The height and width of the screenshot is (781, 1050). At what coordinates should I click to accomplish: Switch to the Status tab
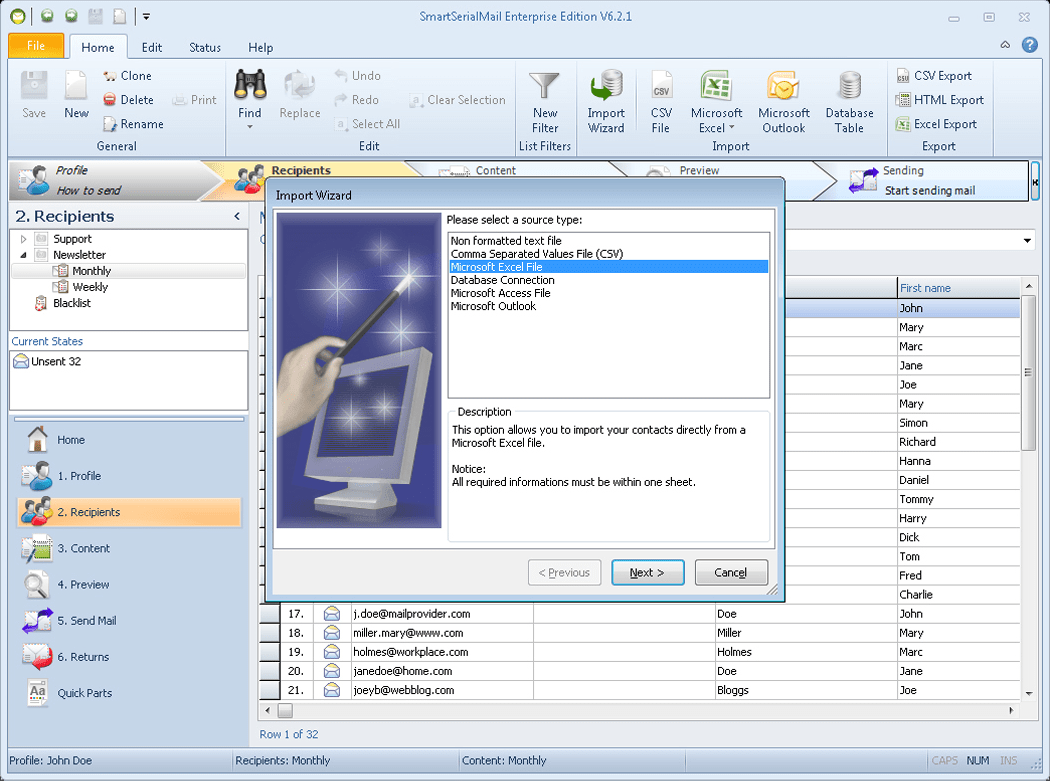[204, 47]
